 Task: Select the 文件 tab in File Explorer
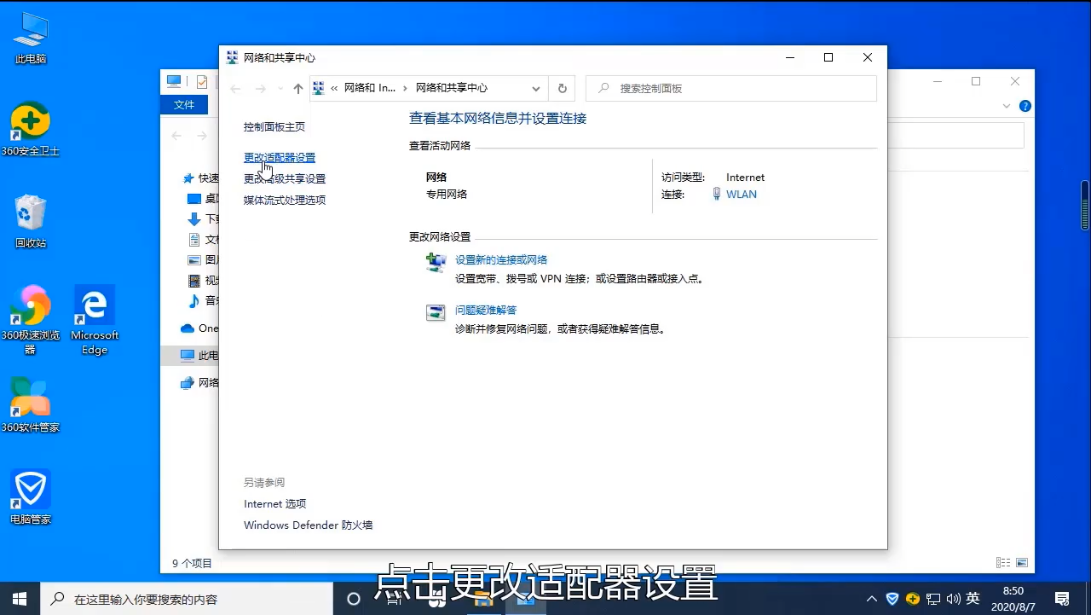click(184, 104)
